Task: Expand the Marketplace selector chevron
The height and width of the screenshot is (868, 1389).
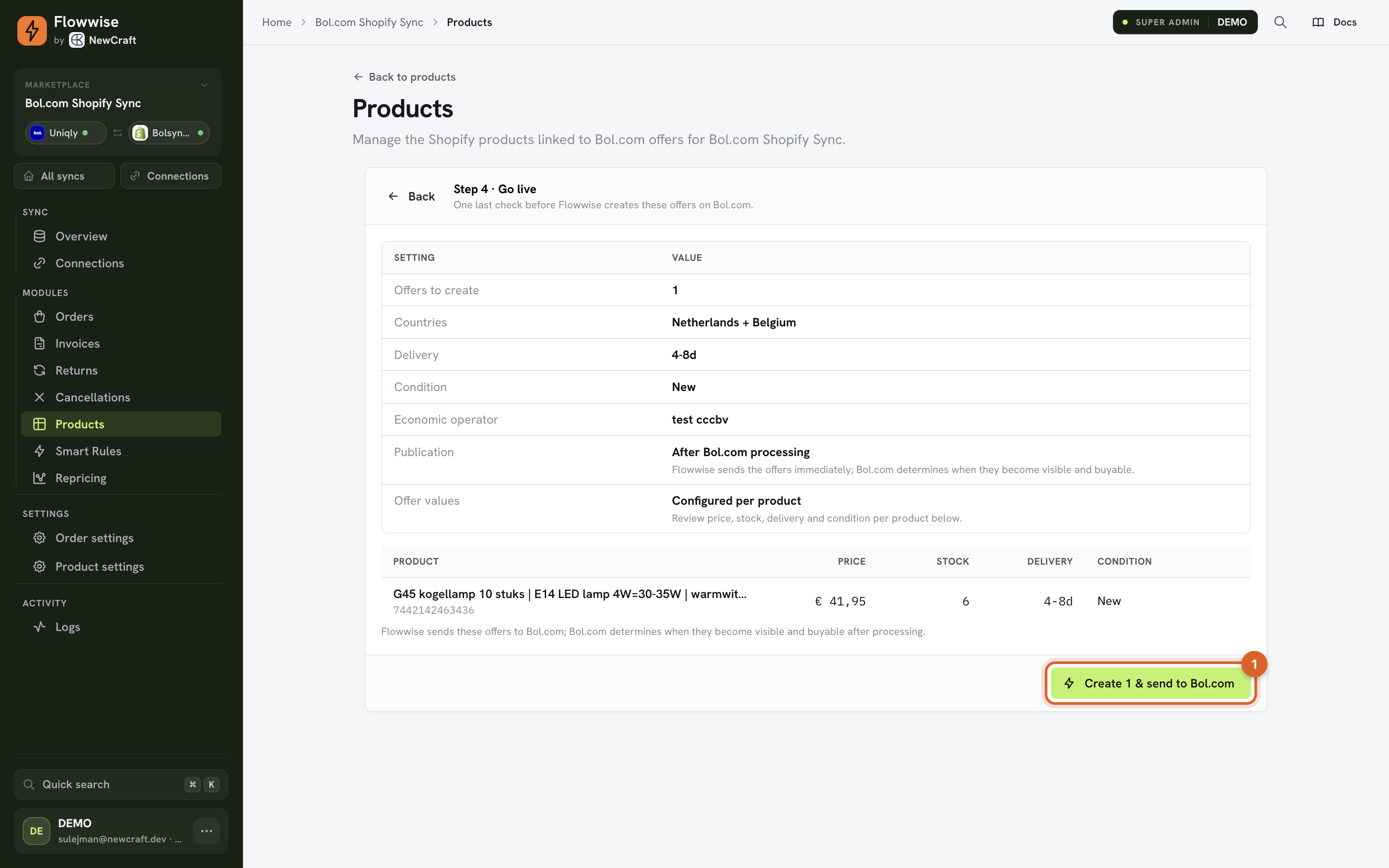Action: 204,85
